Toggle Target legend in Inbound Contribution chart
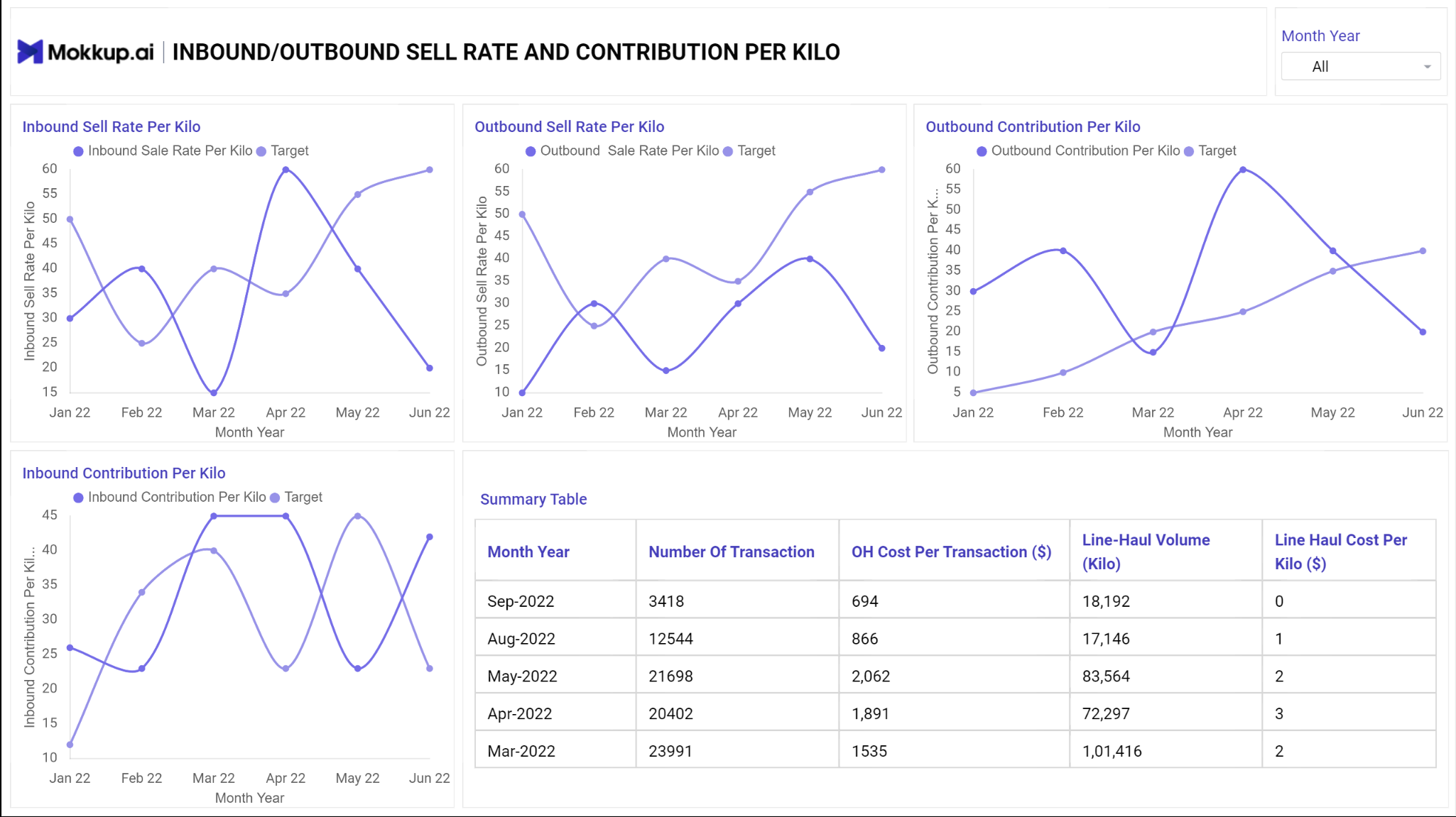This screenshot has width=1456, height=817. pyautogui.click(x=275, y=498)
